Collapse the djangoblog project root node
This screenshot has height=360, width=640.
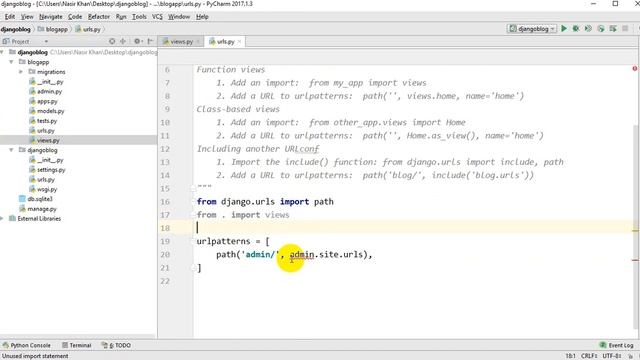(x=2, y=52)
